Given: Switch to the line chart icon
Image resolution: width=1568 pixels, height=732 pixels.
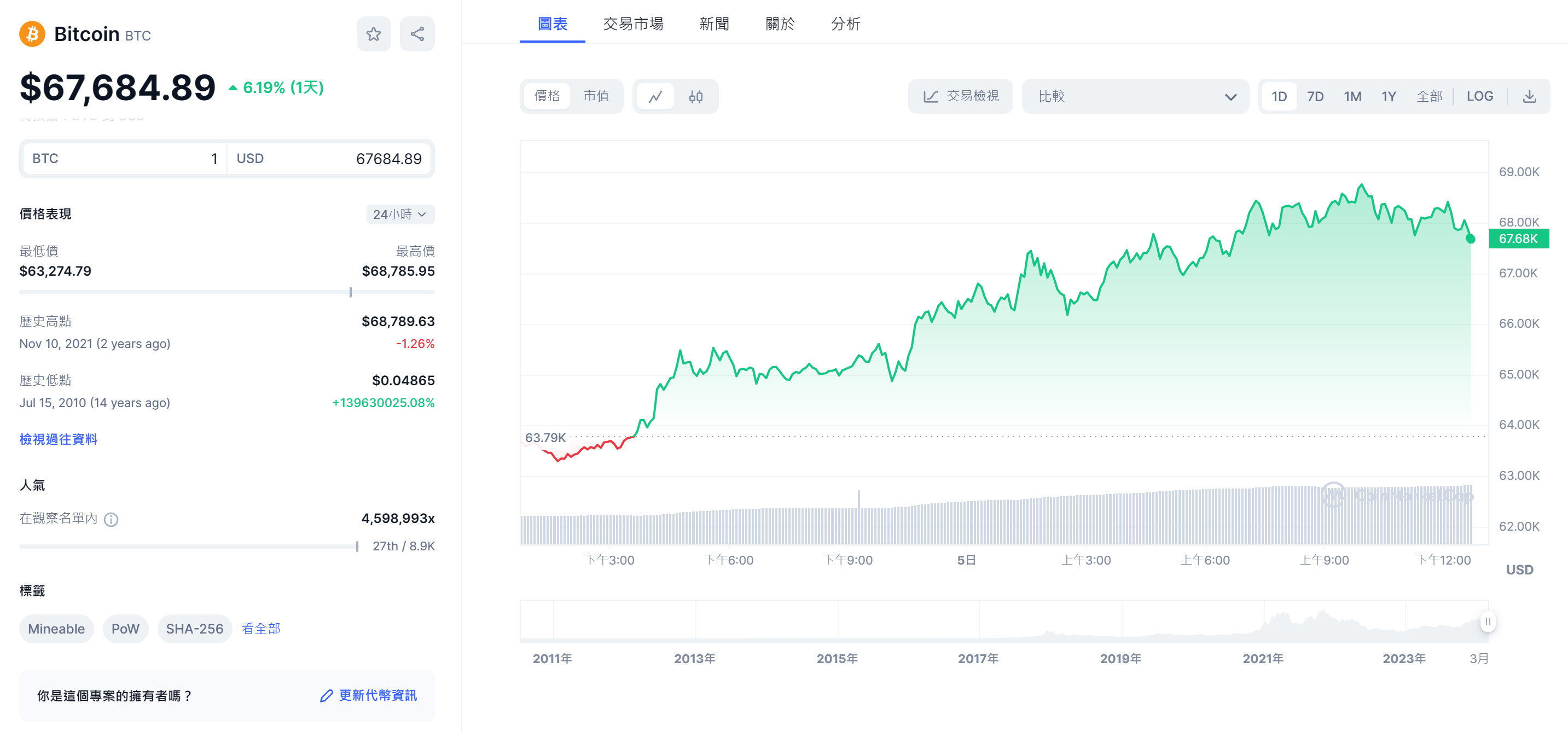Looking at the screenshot, I should tap(655, 97).
